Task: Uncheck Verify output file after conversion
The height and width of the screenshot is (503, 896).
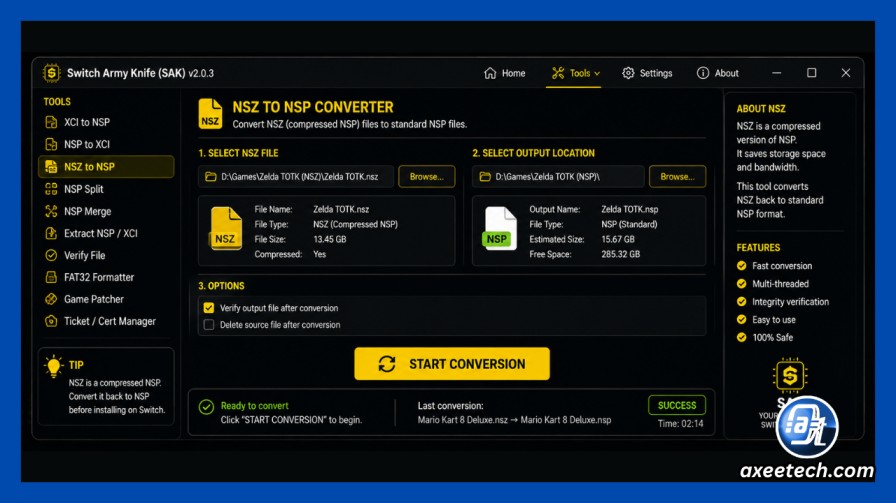Action: click(x=209, y=308)
